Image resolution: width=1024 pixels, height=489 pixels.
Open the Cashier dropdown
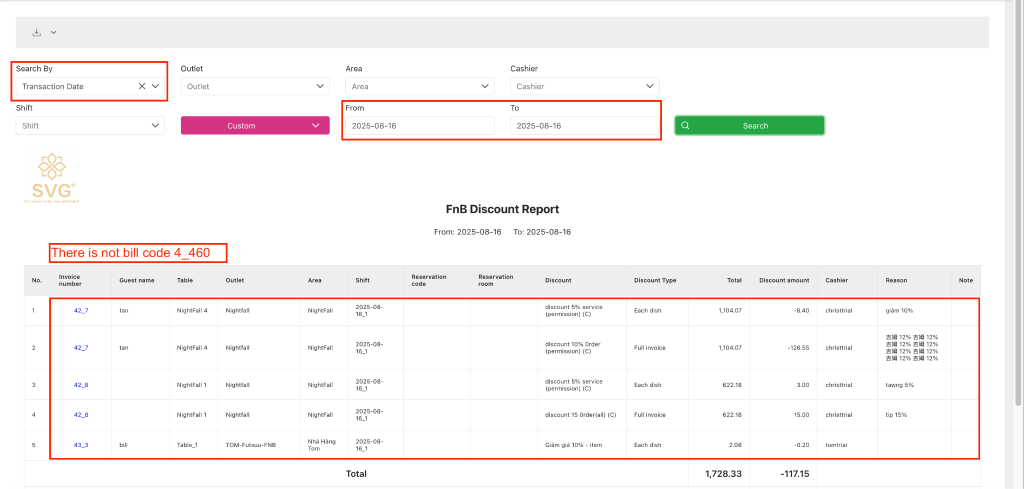coord(584,87)
